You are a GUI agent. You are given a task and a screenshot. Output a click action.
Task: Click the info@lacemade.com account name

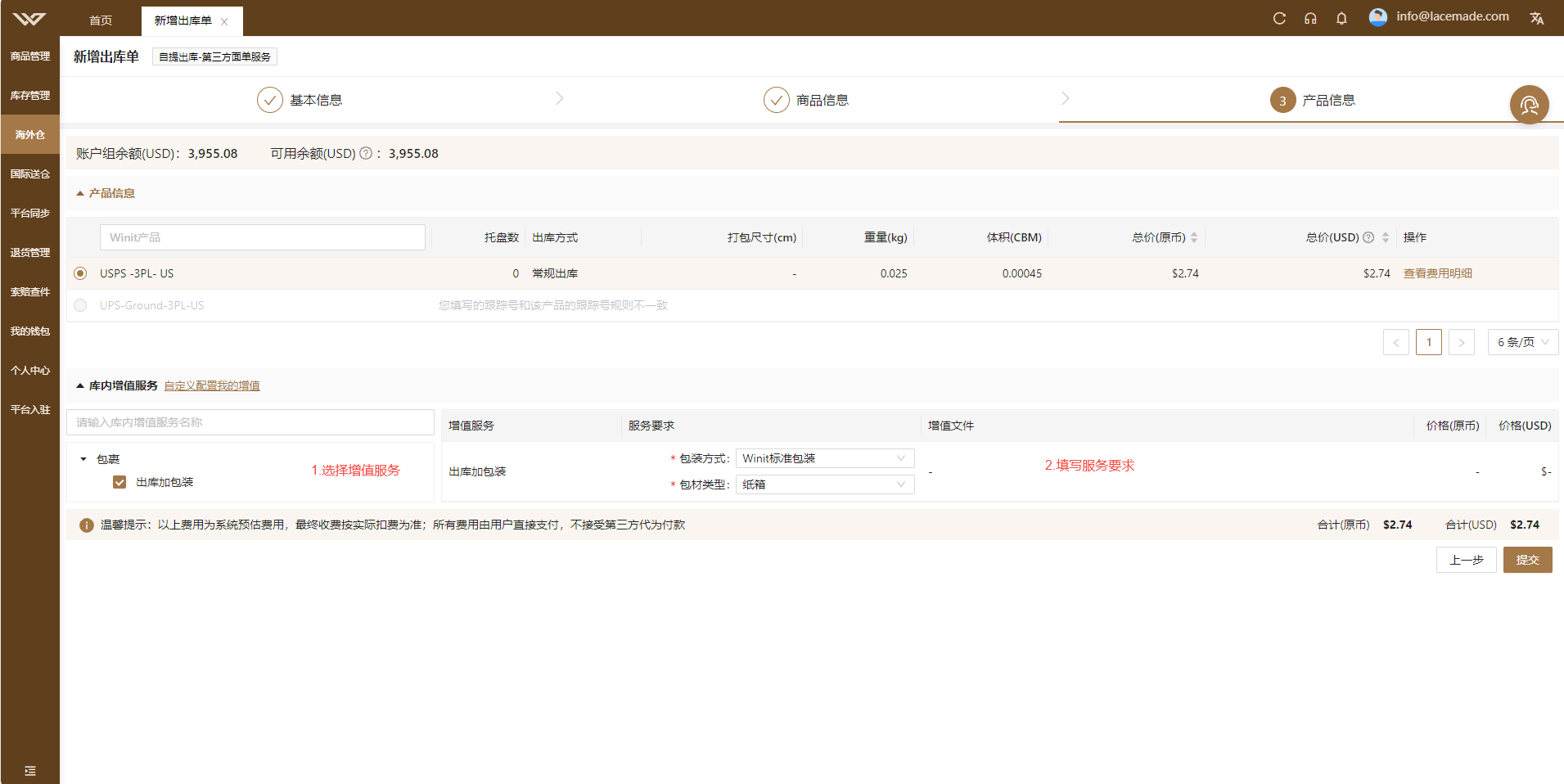pos(1453,16)
